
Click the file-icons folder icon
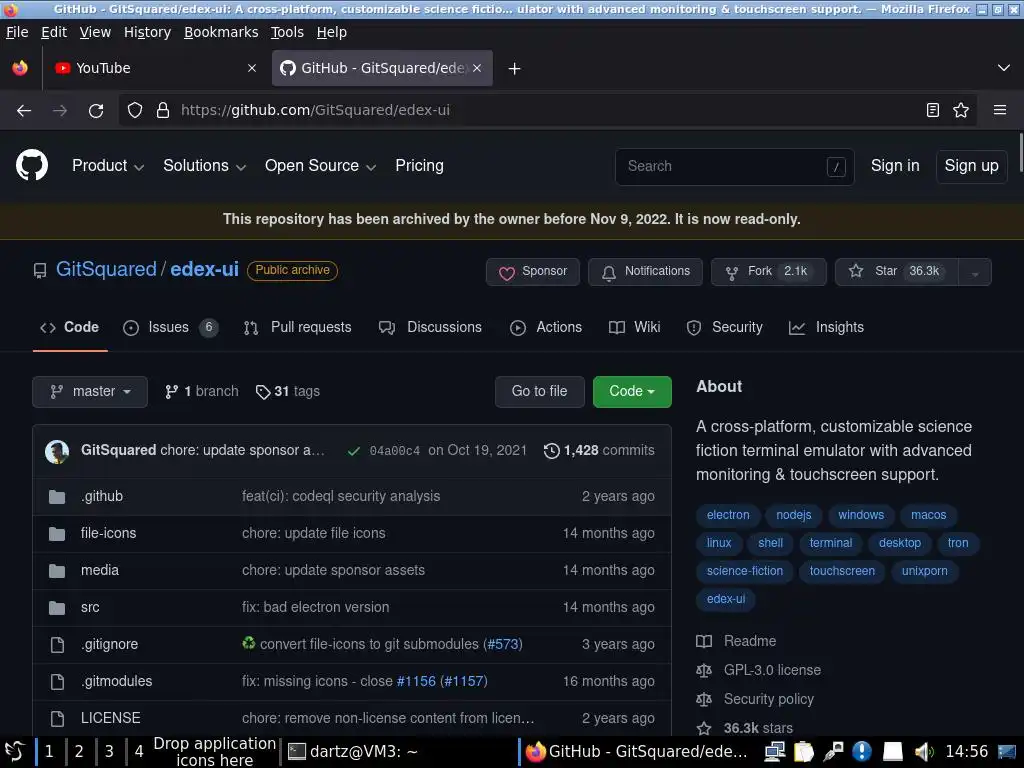point(57,534)
